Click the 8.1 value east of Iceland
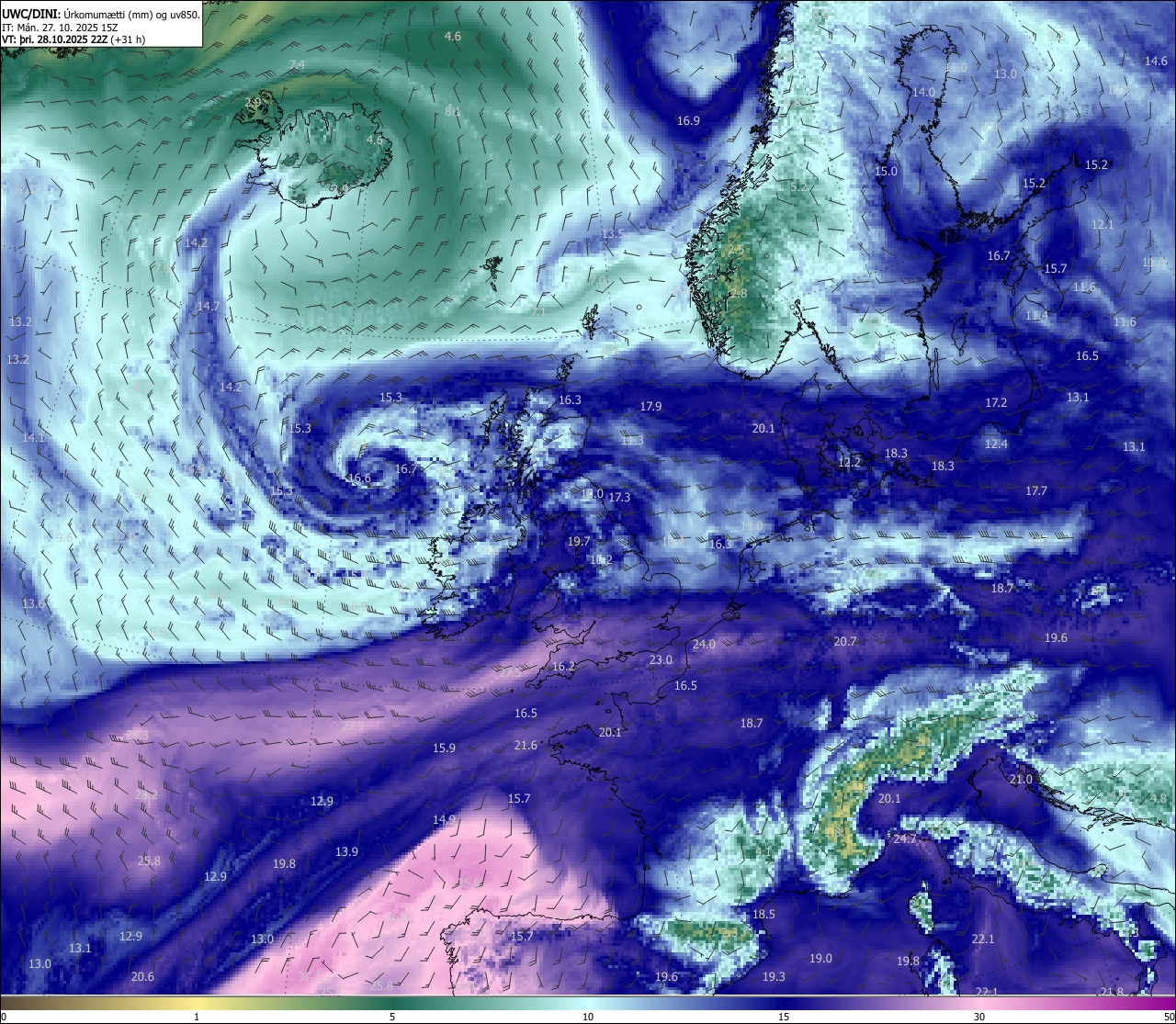The width and height of the screenshot is (1176, 1024). tap(453, 111)
